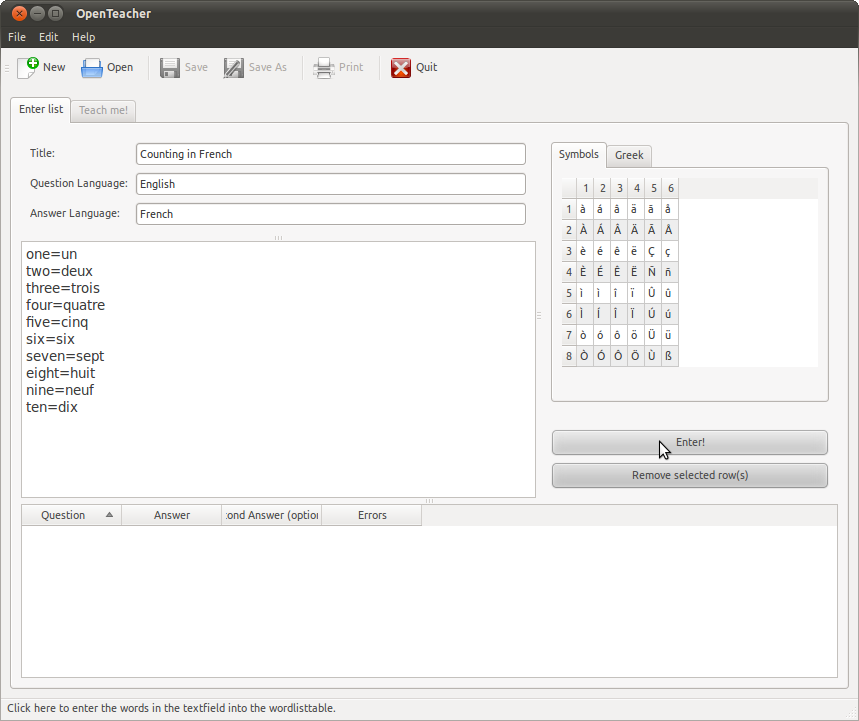Click Remove selected row(s) button
This screenshot has width=859, height=721.
click(689, 475)
